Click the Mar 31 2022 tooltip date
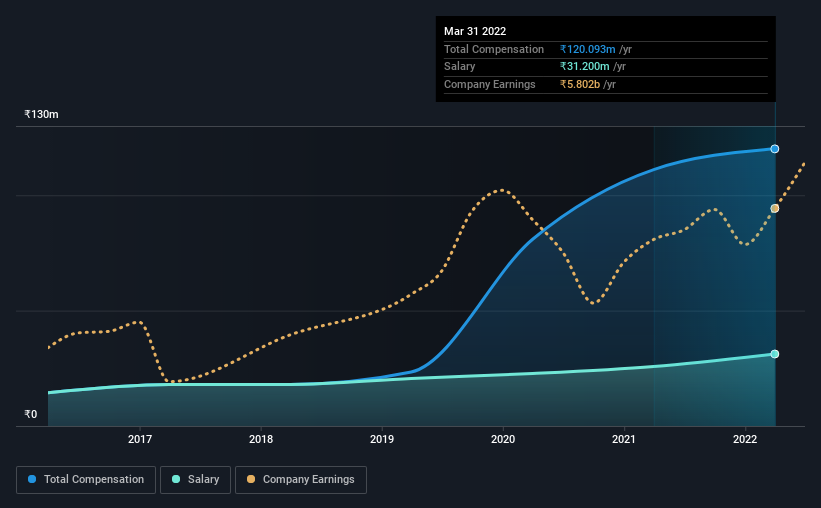Image resolution: width=821 pixels, height=508 pixels. pyautogui.click(x=475, y=31)
